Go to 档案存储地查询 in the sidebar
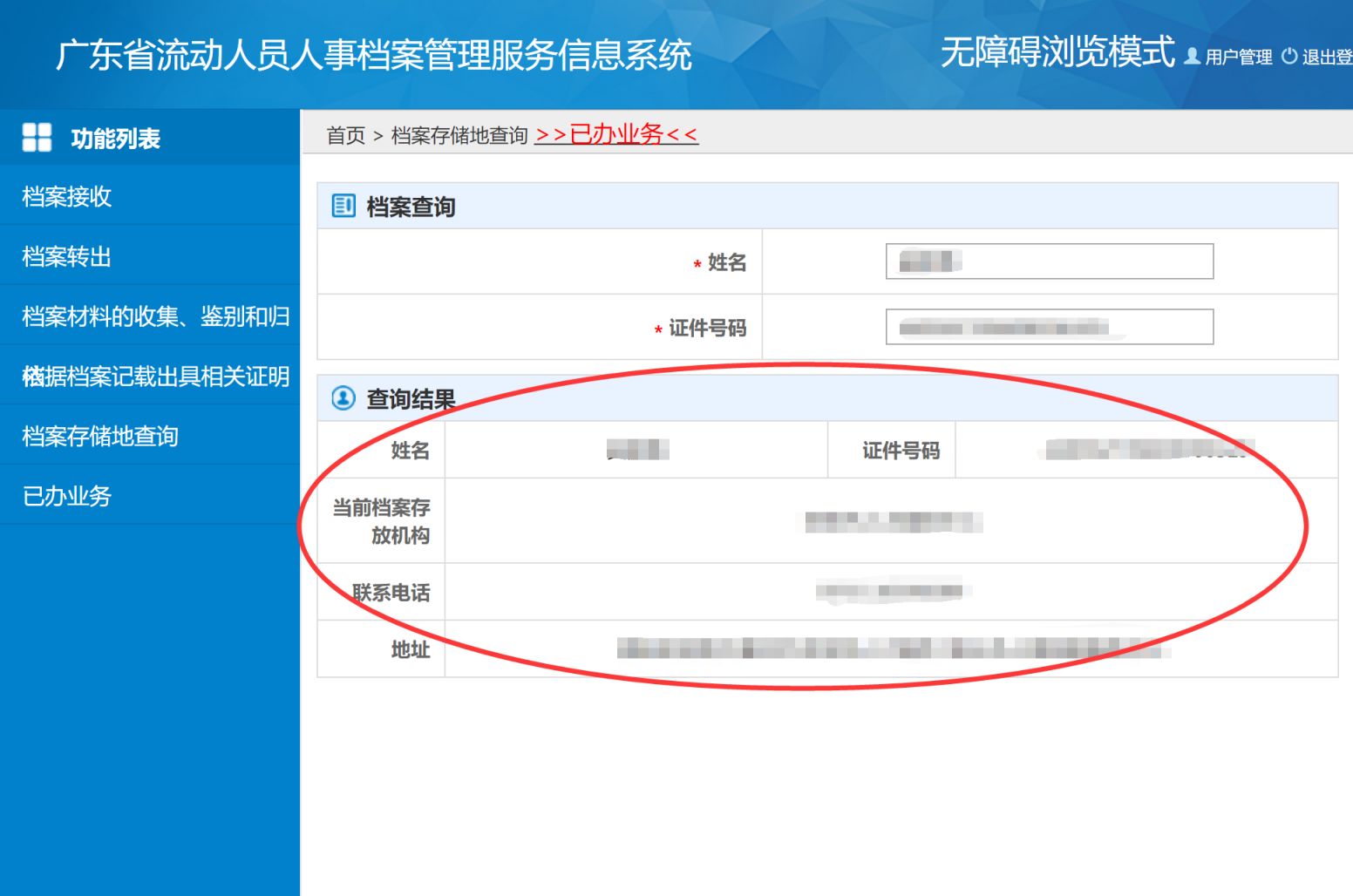 coord(100,436)
